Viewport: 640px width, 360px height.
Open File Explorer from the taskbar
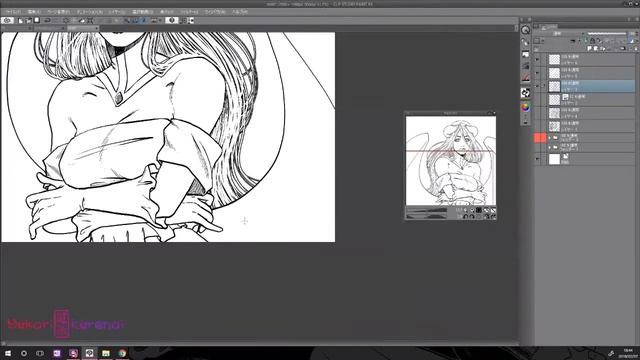pos(106,353)
